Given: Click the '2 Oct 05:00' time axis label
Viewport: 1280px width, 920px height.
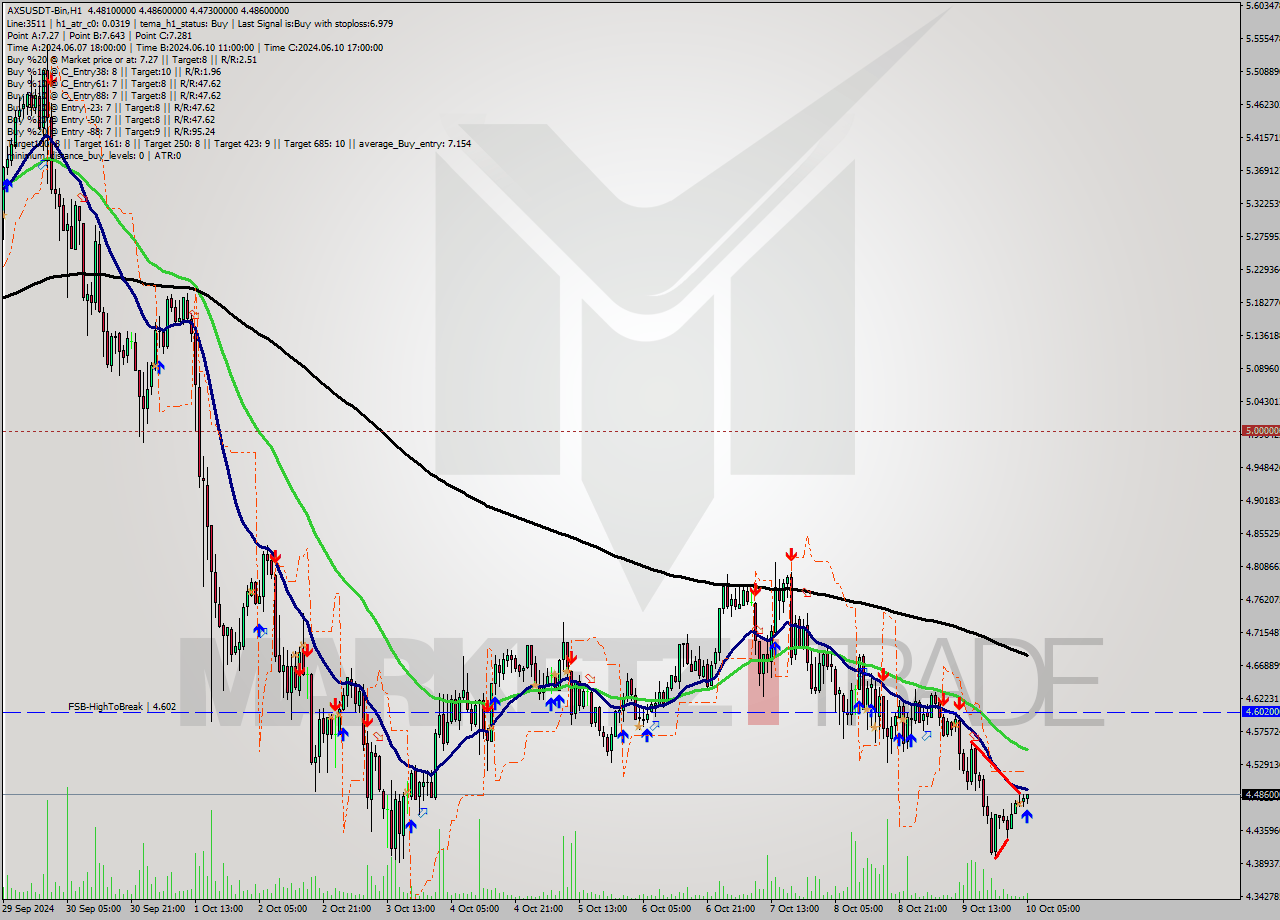Looking at the screenshot, I should coord(285,909).
